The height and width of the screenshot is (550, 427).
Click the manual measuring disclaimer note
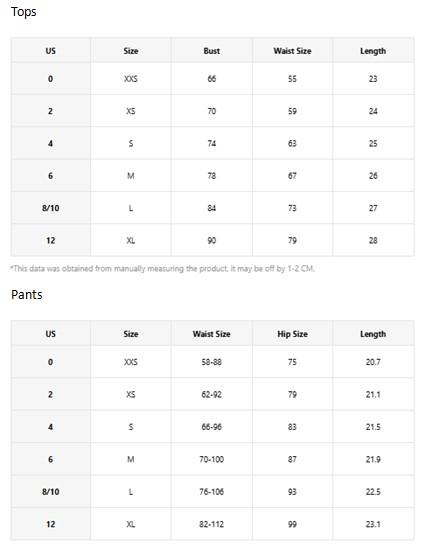pyautogui.click(x=162, y=269)
